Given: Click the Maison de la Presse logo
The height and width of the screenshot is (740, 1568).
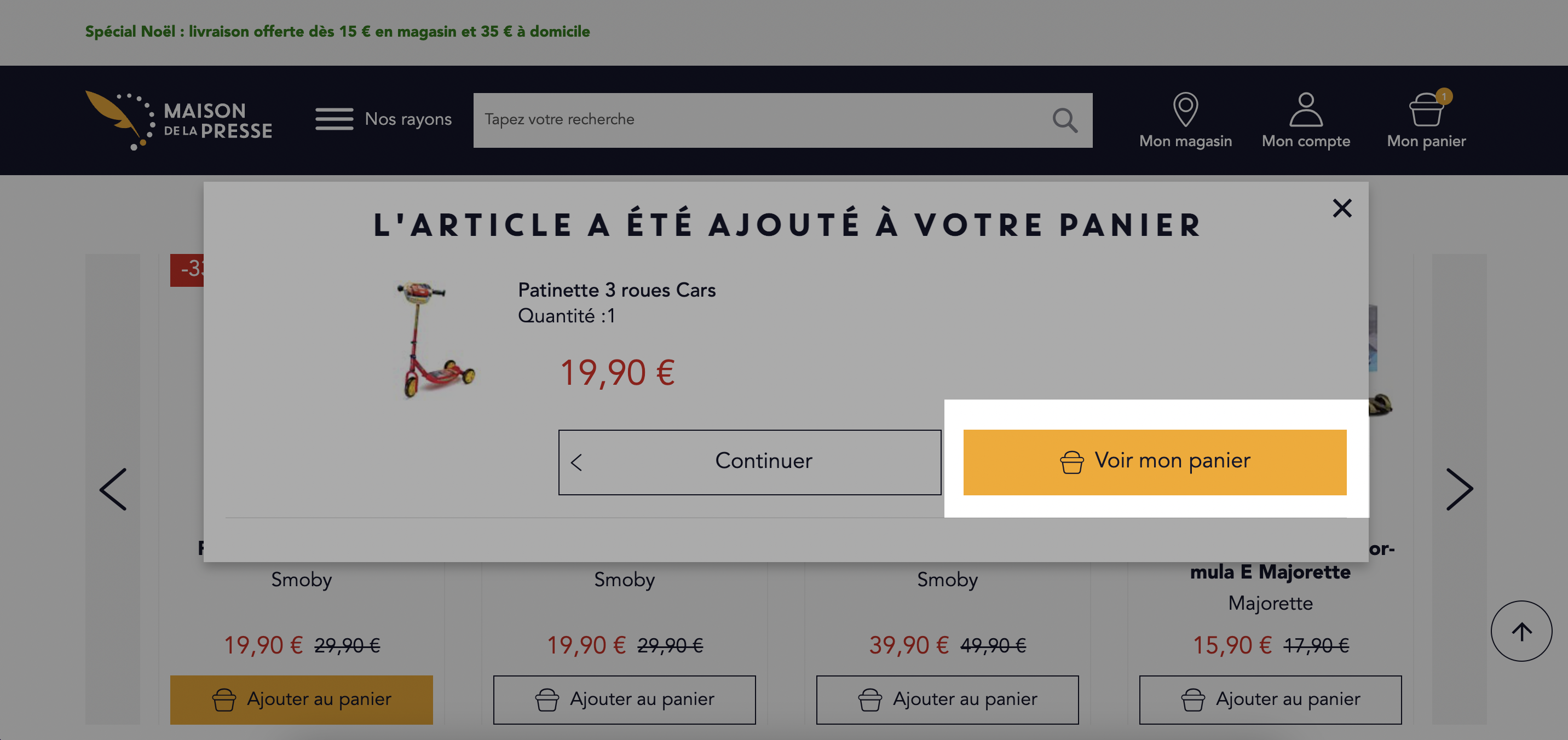Looking at the screenshot, I should (178, 120).
